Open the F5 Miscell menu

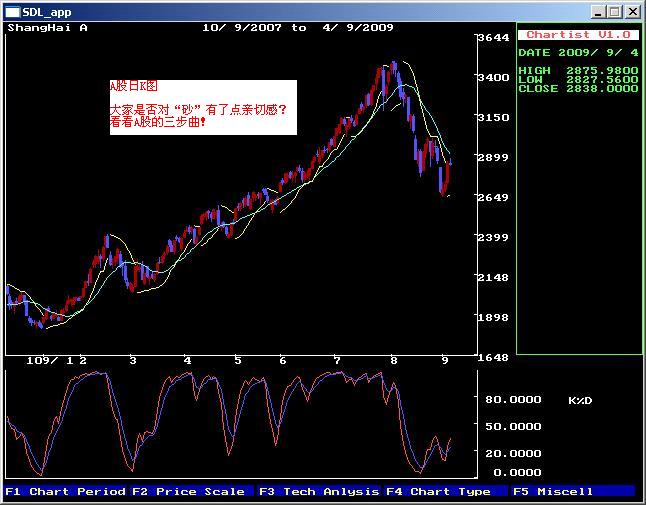(x=573, y=491)
